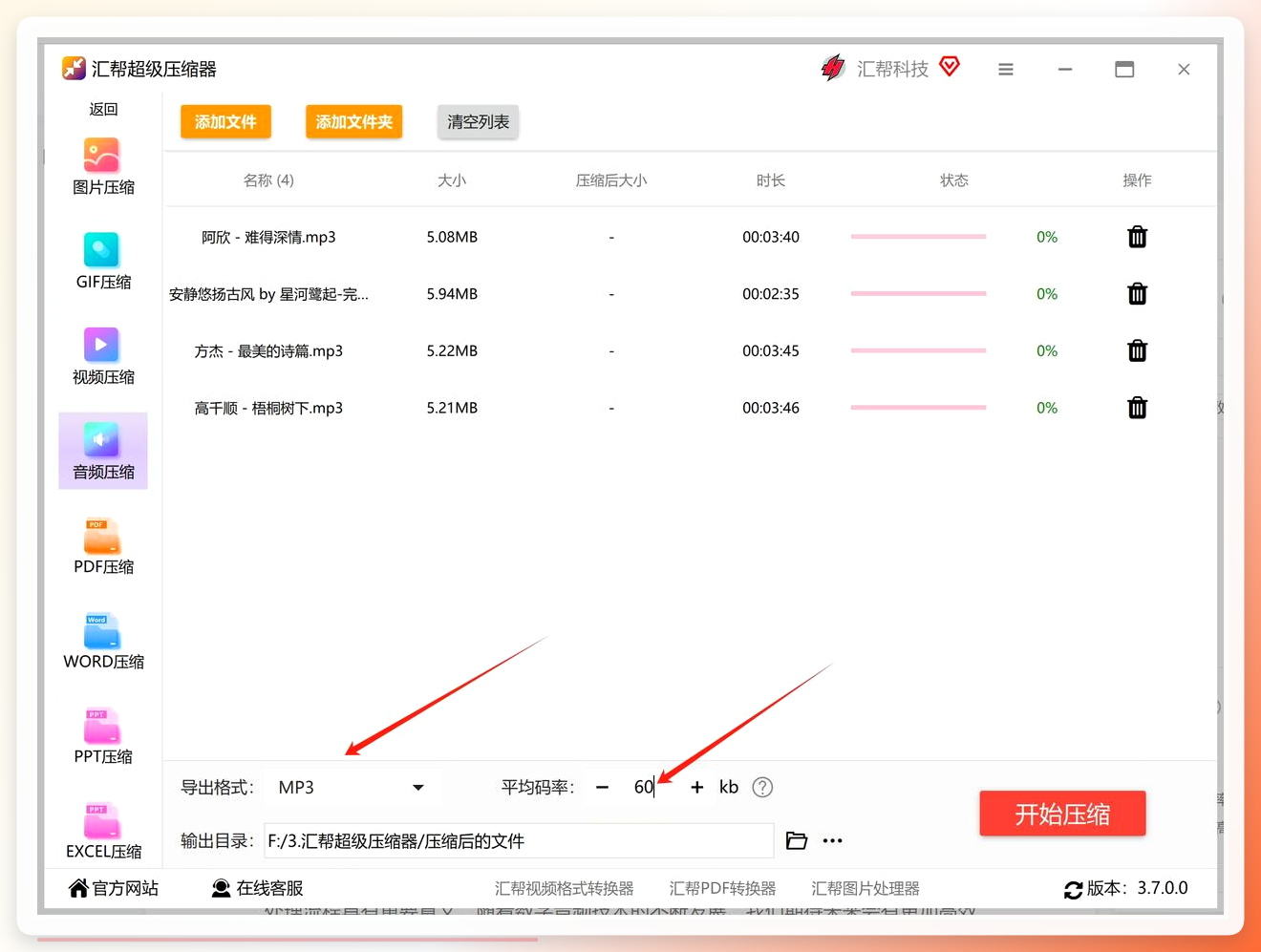This screenshot has height=952, width=1261.
Task: Select the file 安静悠扬古风 by 星河鹭起
Action: click(x=268, y=294)
